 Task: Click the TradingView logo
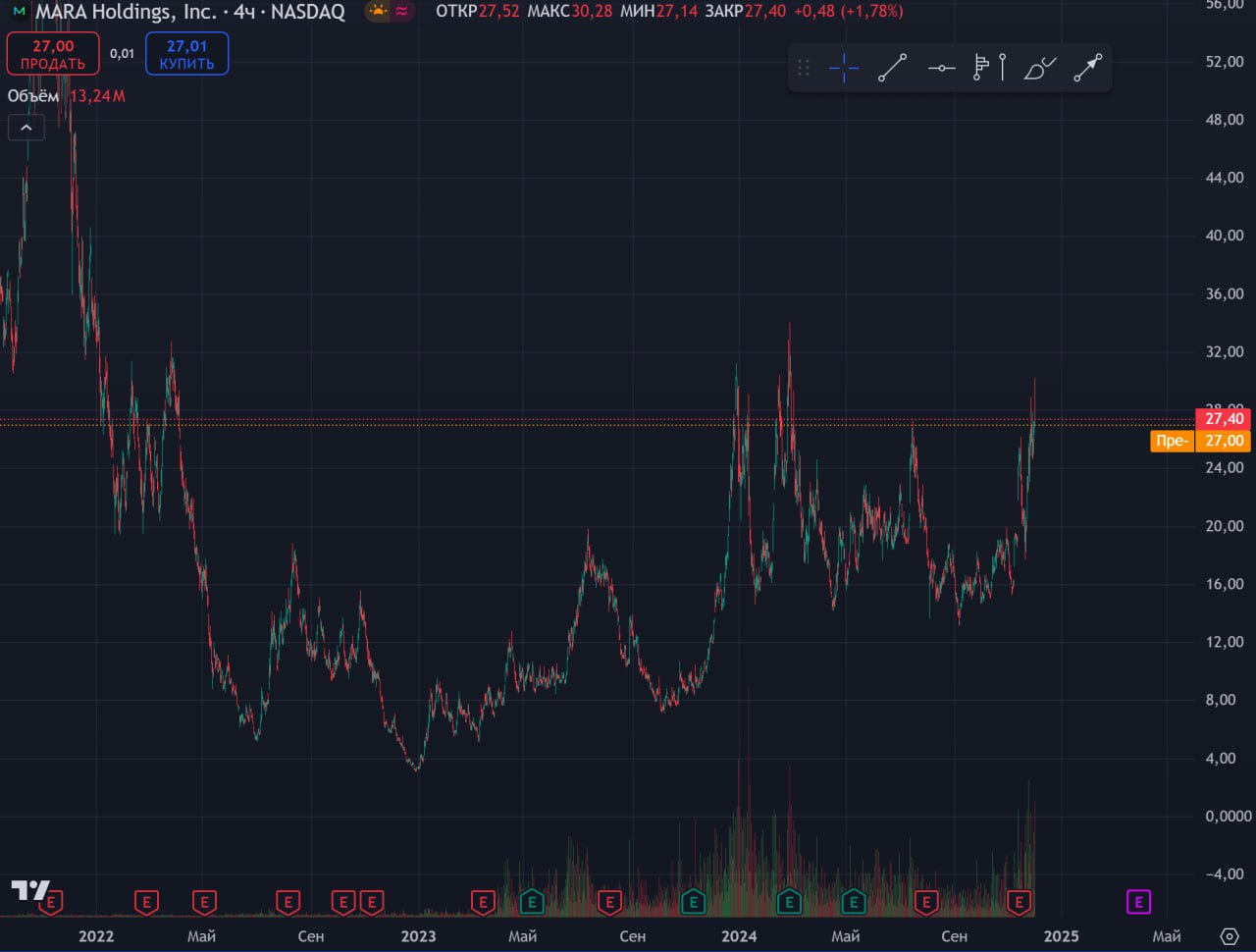click(29, 891)
